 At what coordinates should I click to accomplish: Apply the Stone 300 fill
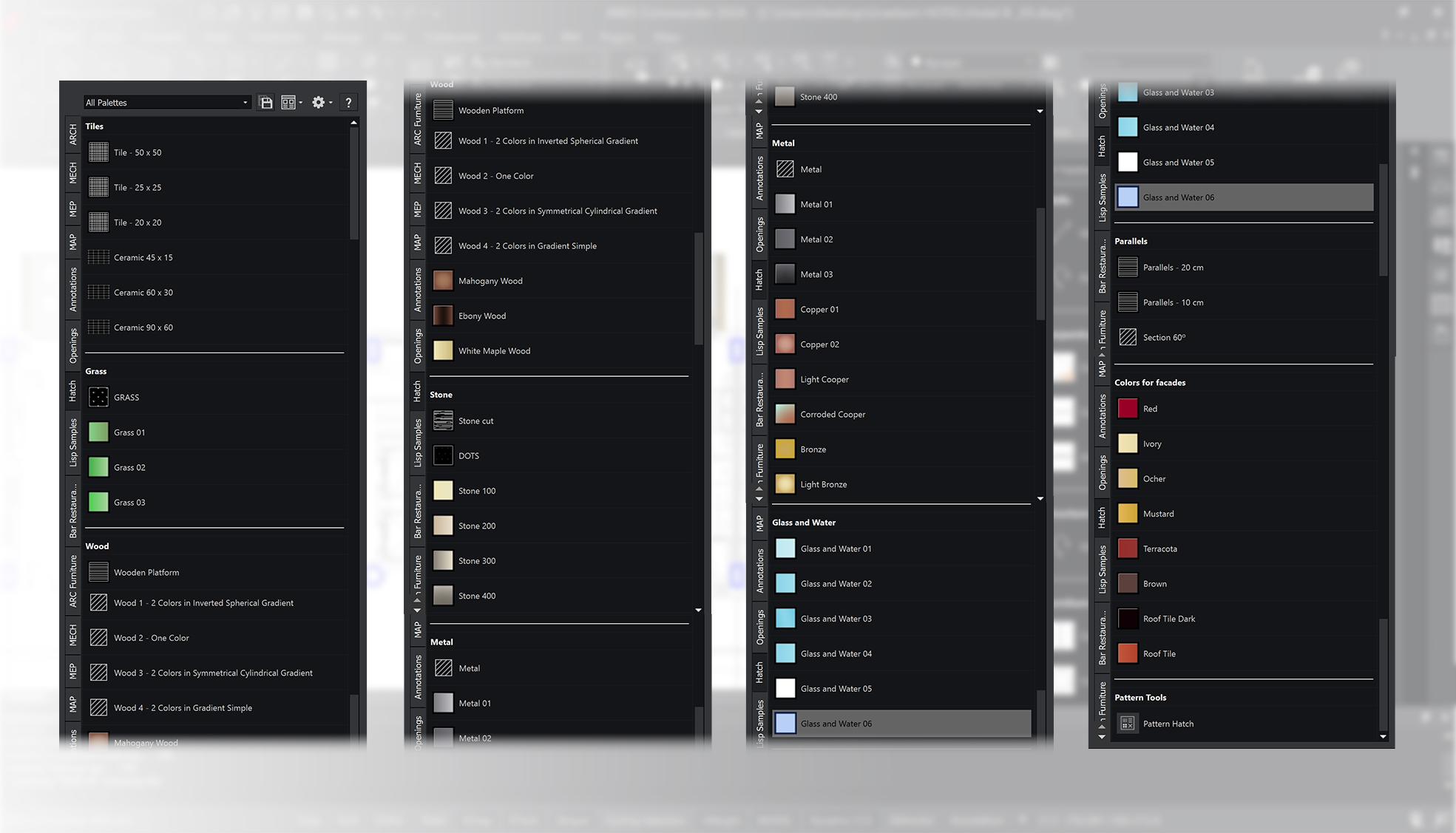(x=561, y=561)
